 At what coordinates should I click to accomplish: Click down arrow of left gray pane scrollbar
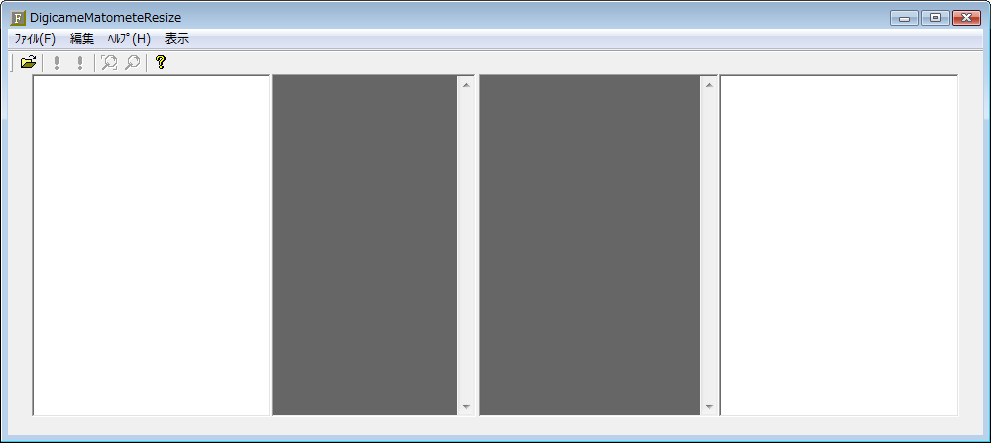click(x=466, y=407)
